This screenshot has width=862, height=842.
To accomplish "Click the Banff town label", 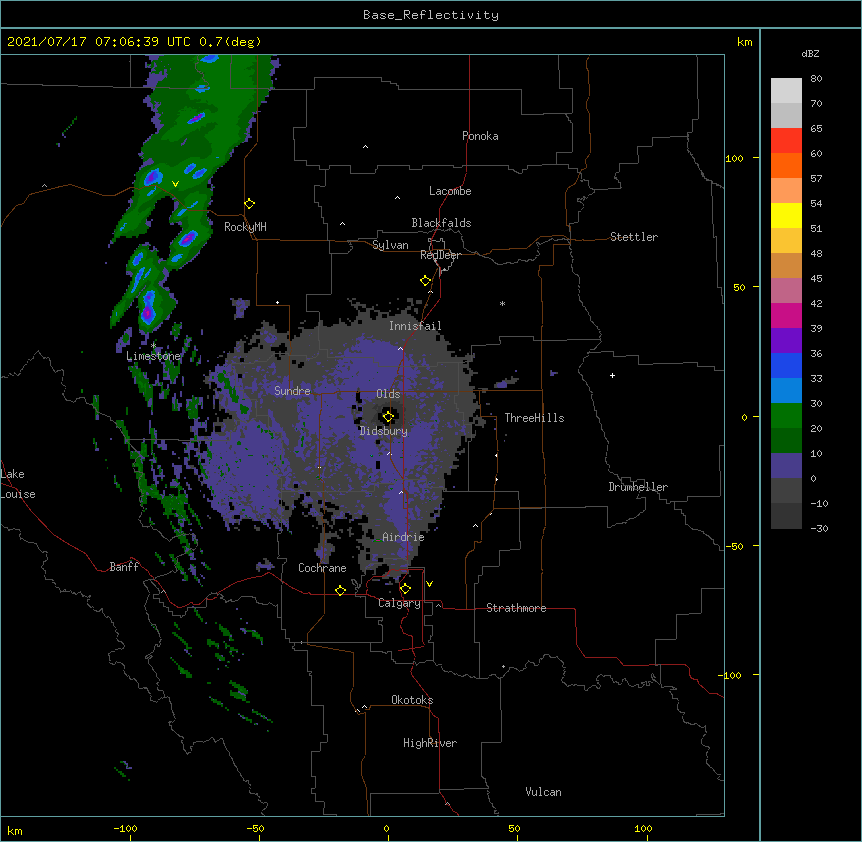I will click(x=124, y=567).
